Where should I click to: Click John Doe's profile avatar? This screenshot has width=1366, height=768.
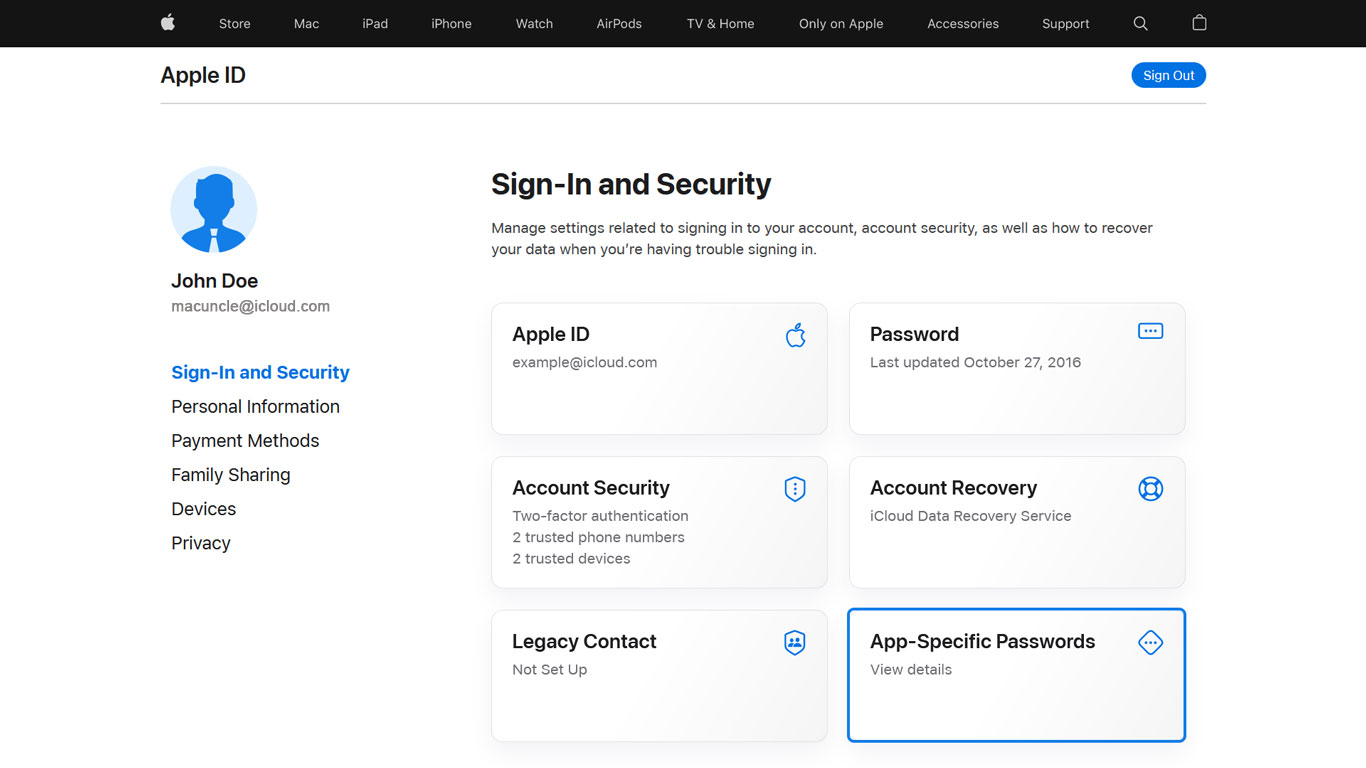214,209
